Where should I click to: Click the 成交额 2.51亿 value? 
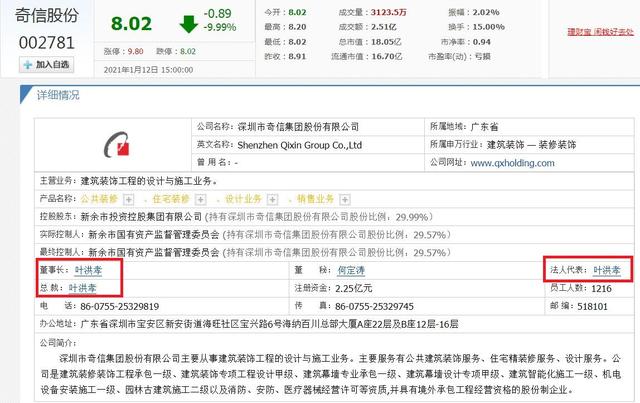[384, 27]
